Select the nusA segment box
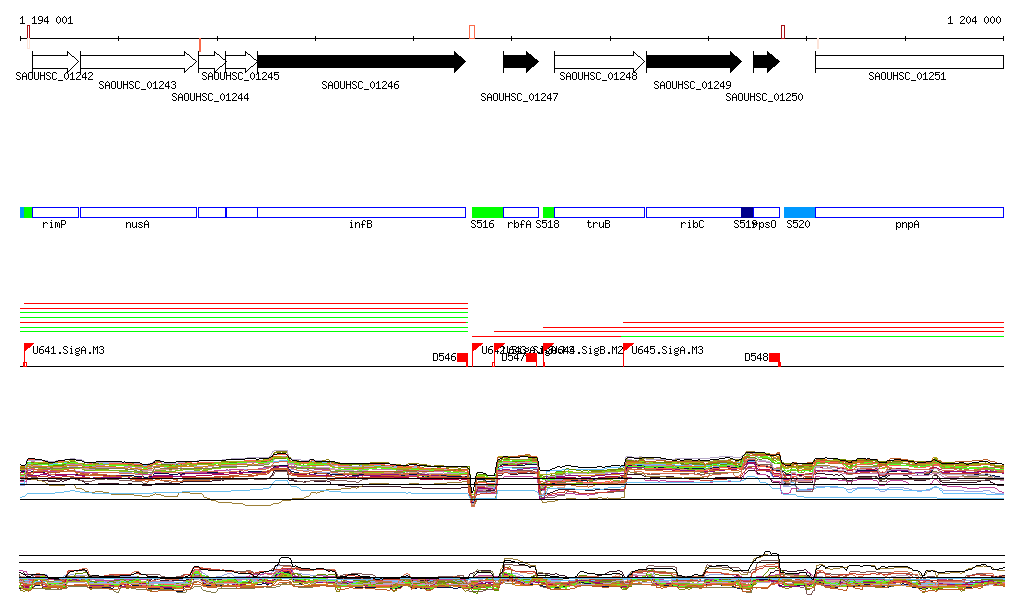Viewport: 1024px width, 611px height. pos(138,212)
